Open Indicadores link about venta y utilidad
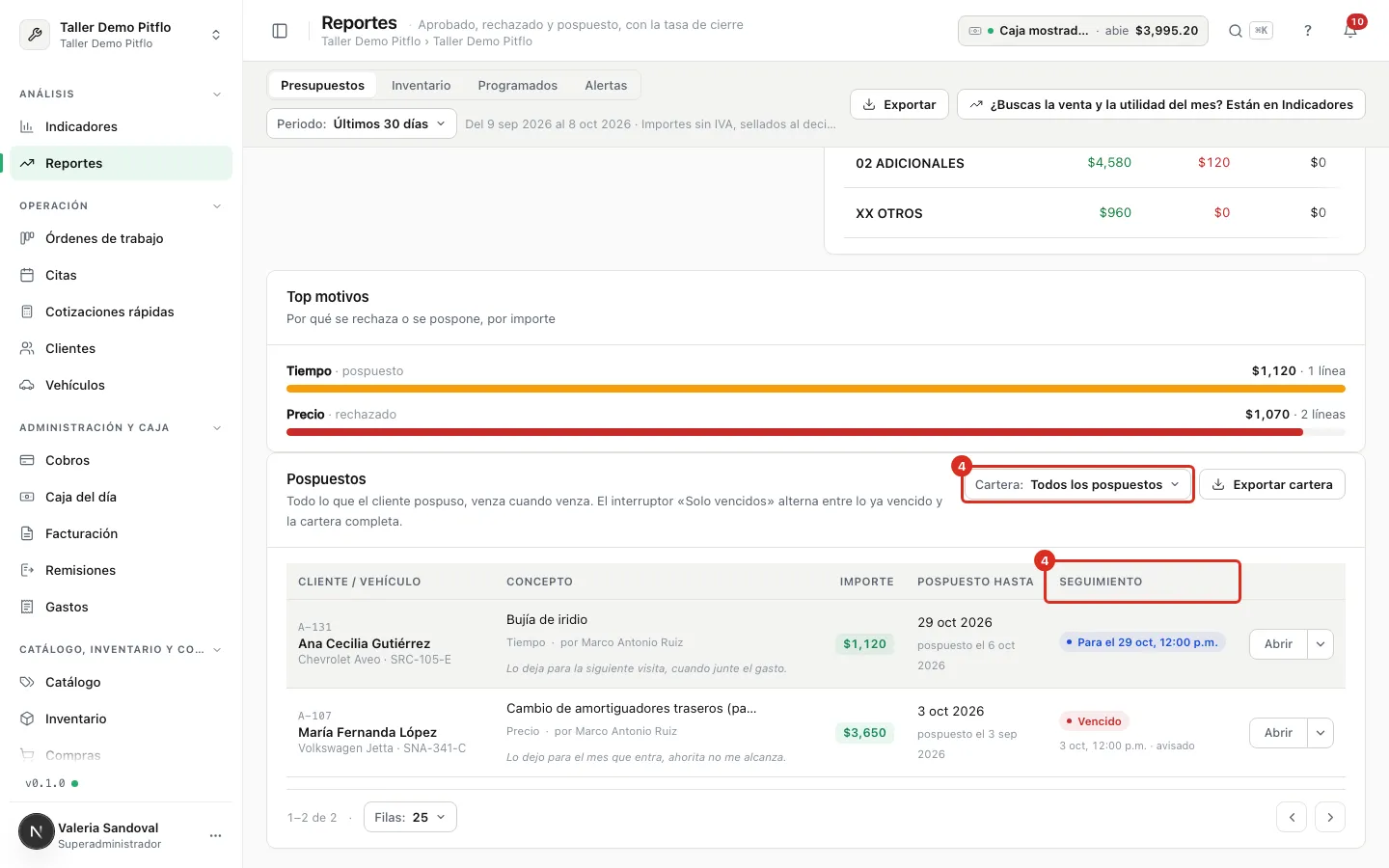The width and height of the screenshot is (1389, 868). click(1161, 104)
